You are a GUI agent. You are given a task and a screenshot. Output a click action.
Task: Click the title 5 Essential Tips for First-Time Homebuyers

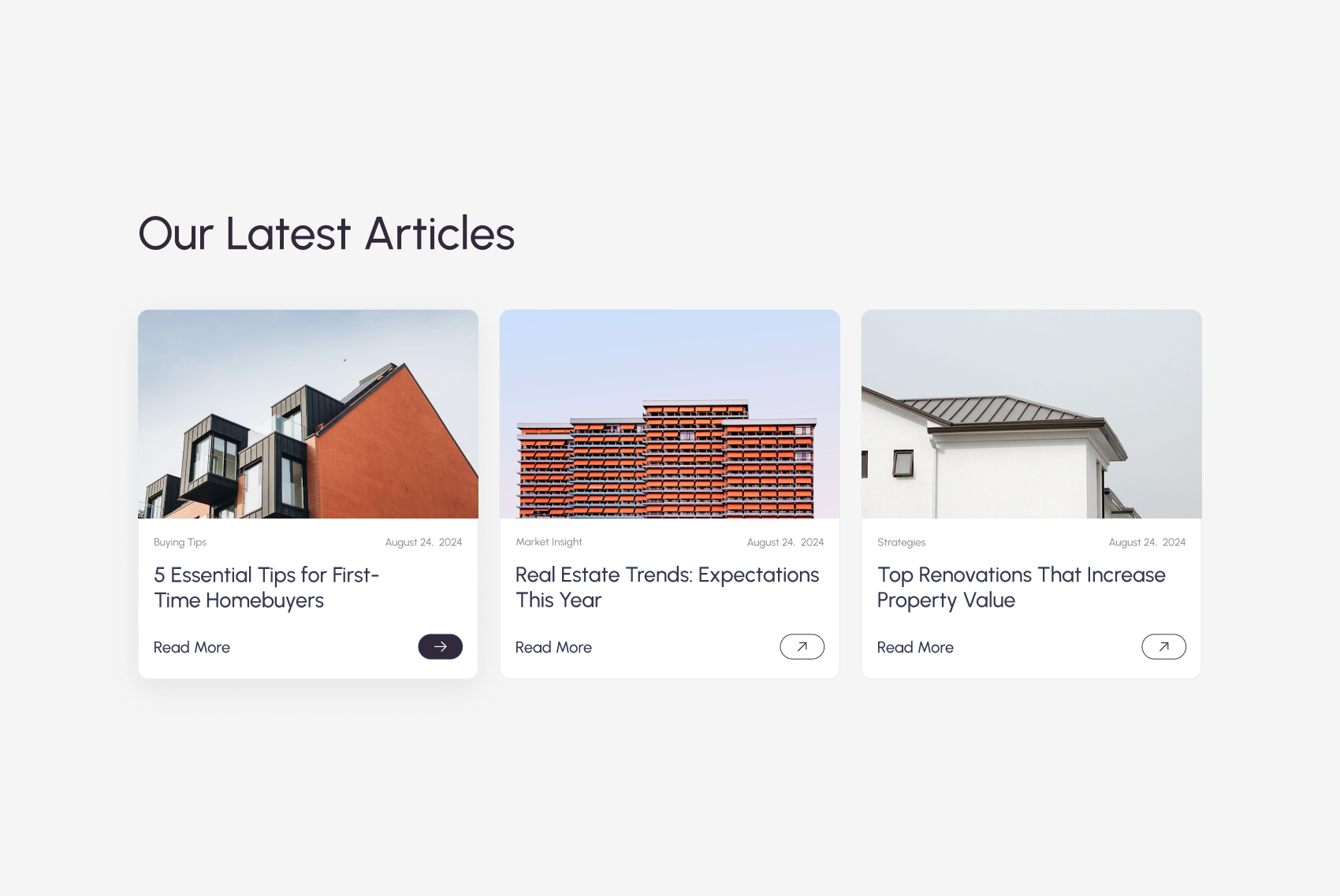(x=266, y=587)
